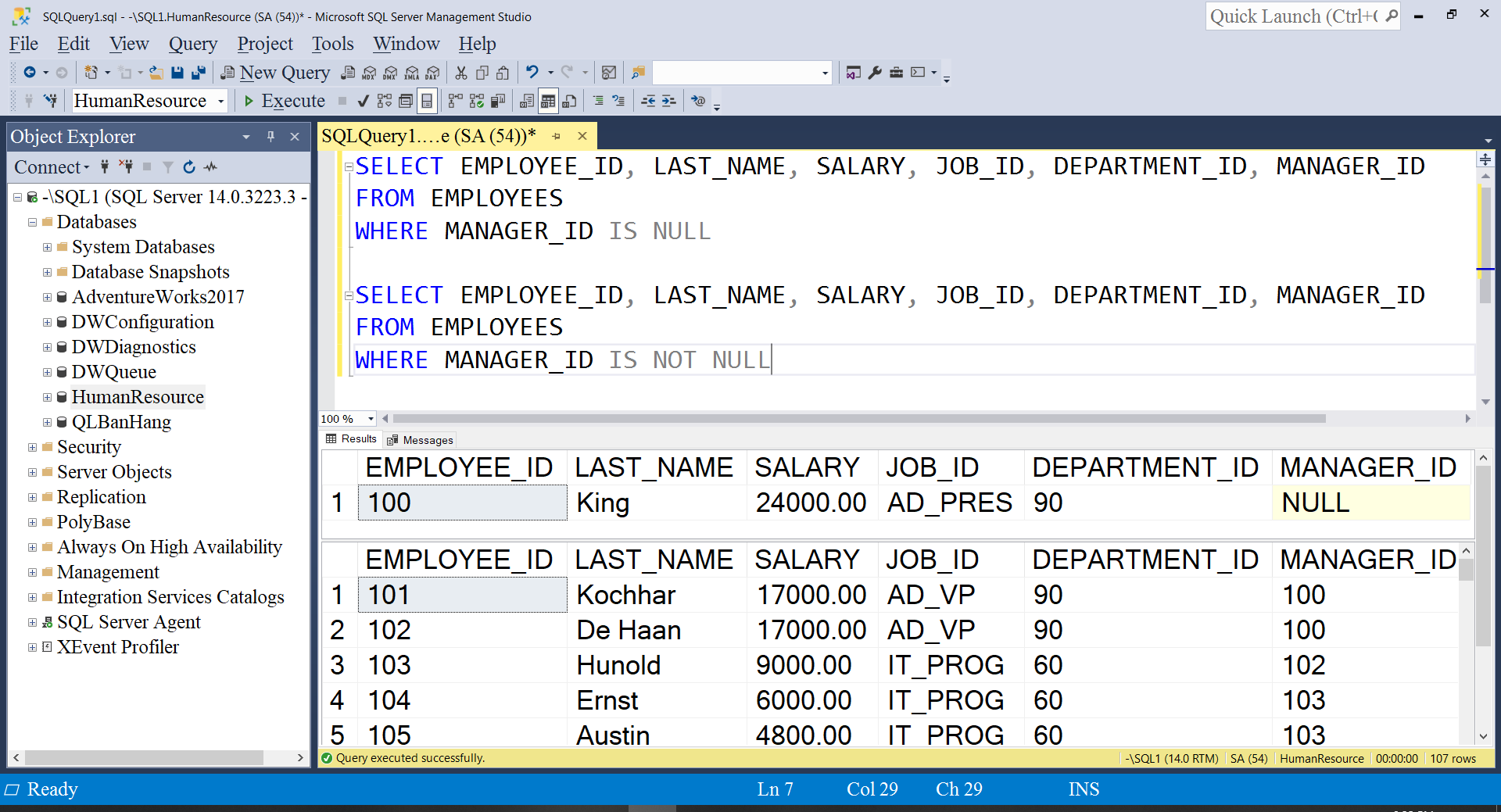The image size is (1501, 812).
Task: Click the Save file icon in toolbar
Action: pos(177,73)
